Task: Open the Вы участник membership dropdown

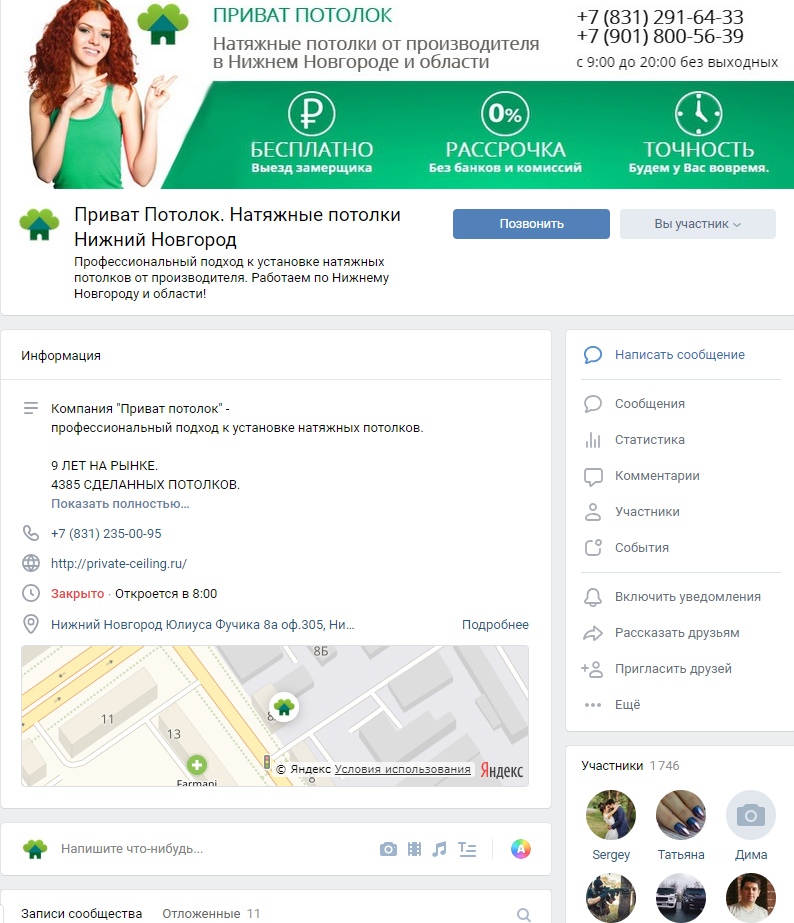Action: [x=697, y=224]
